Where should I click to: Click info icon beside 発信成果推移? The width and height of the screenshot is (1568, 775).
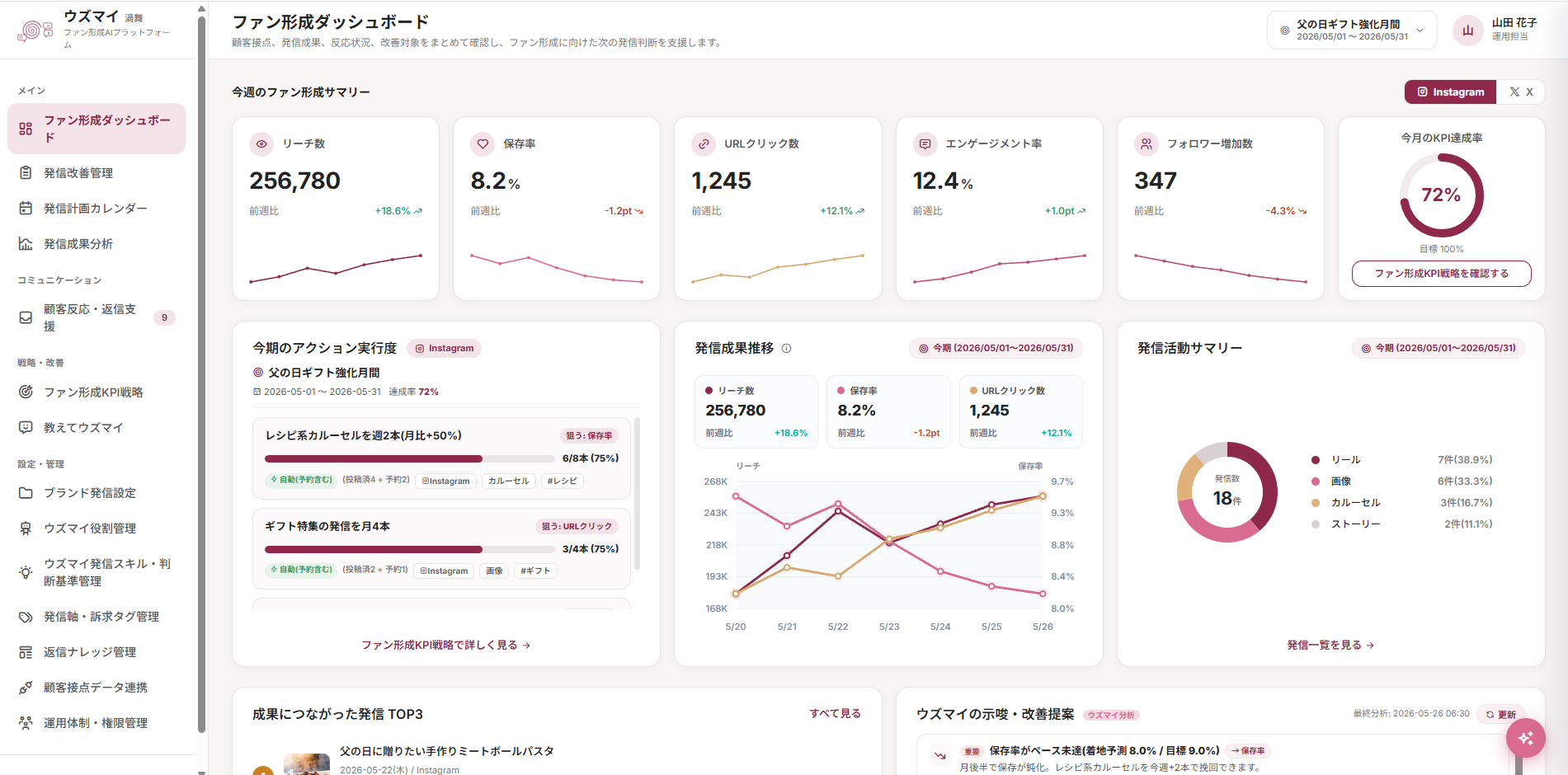pyautogui.click(x=786, y=349)
